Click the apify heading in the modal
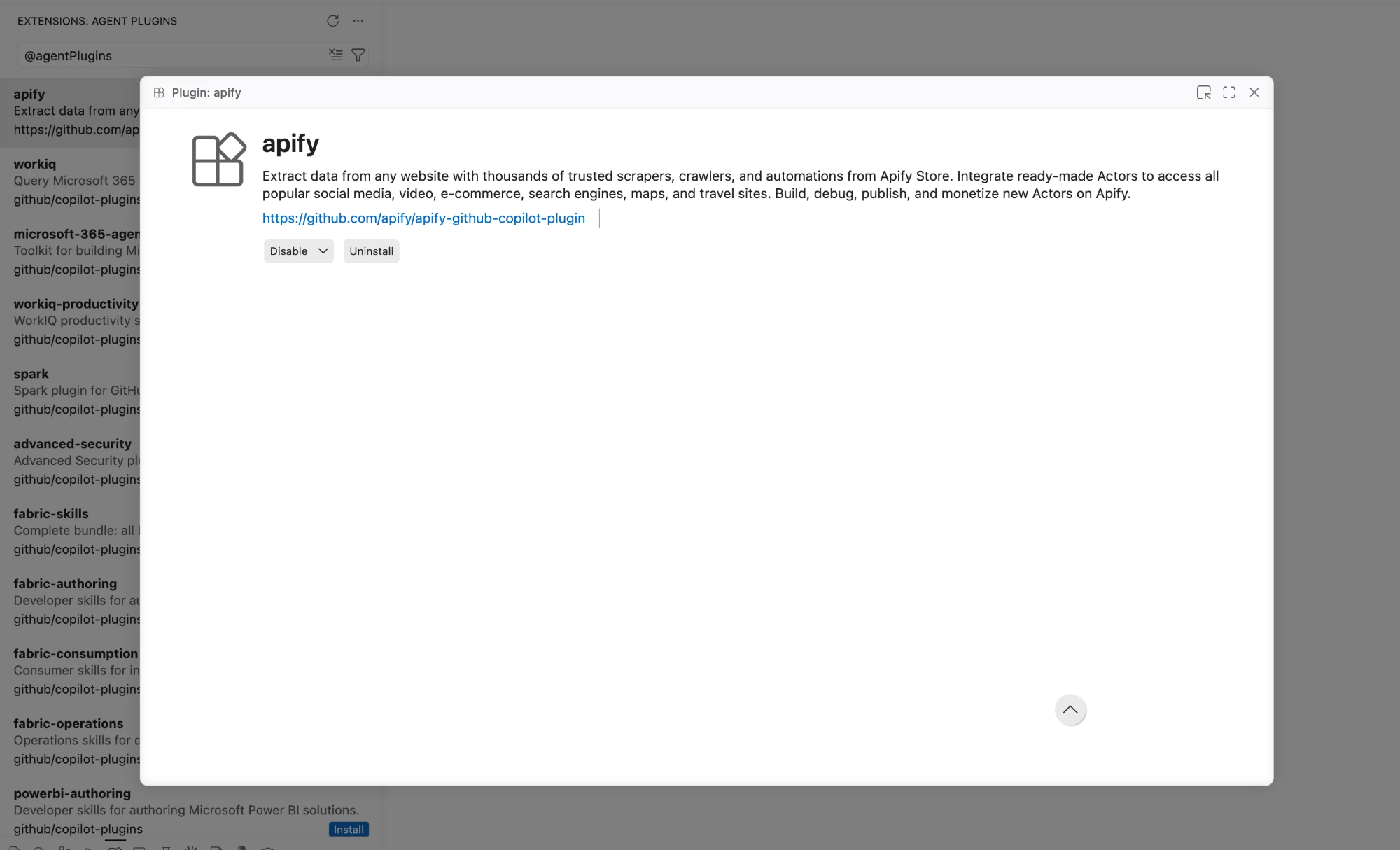Viewport: 1400px width, 850px height. 290,144
